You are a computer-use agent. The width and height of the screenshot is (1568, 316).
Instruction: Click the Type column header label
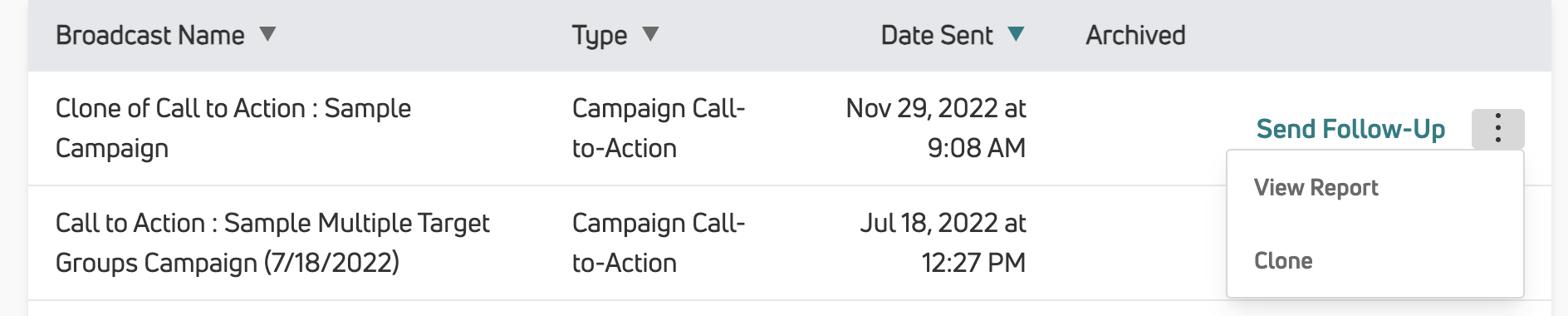(x=599, y=35)
